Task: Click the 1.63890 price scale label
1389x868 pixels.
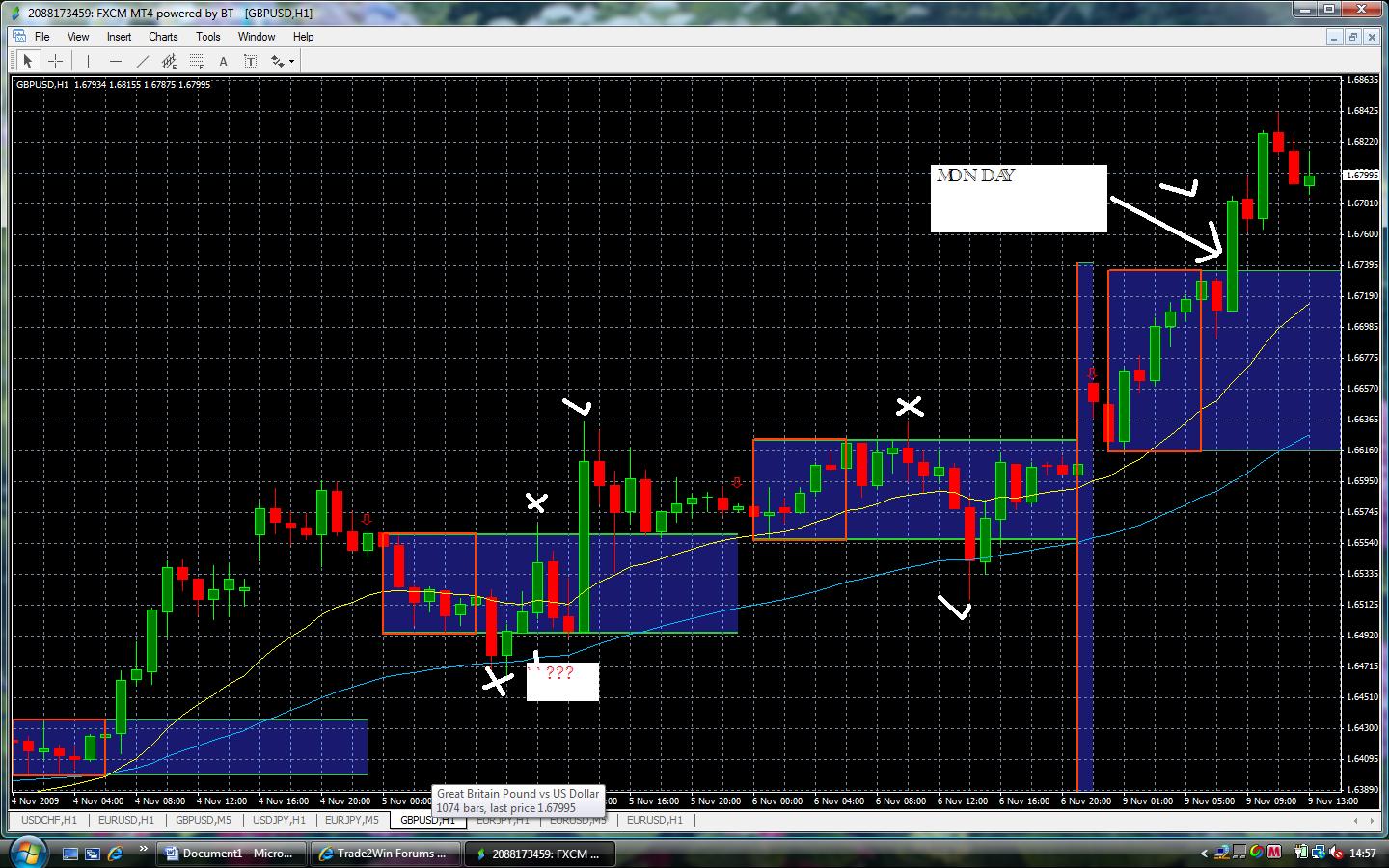Action: point(1361,789)
